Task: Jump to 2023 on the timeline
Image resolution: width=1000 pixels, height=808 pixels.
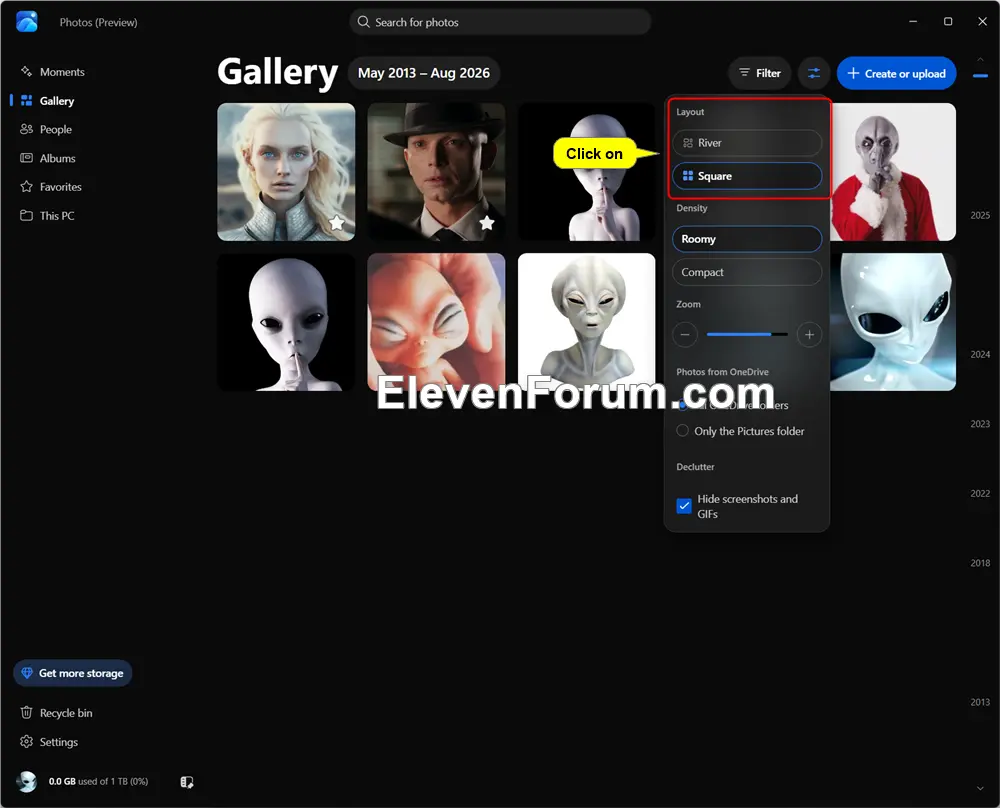Action: (x=980, y=424)
